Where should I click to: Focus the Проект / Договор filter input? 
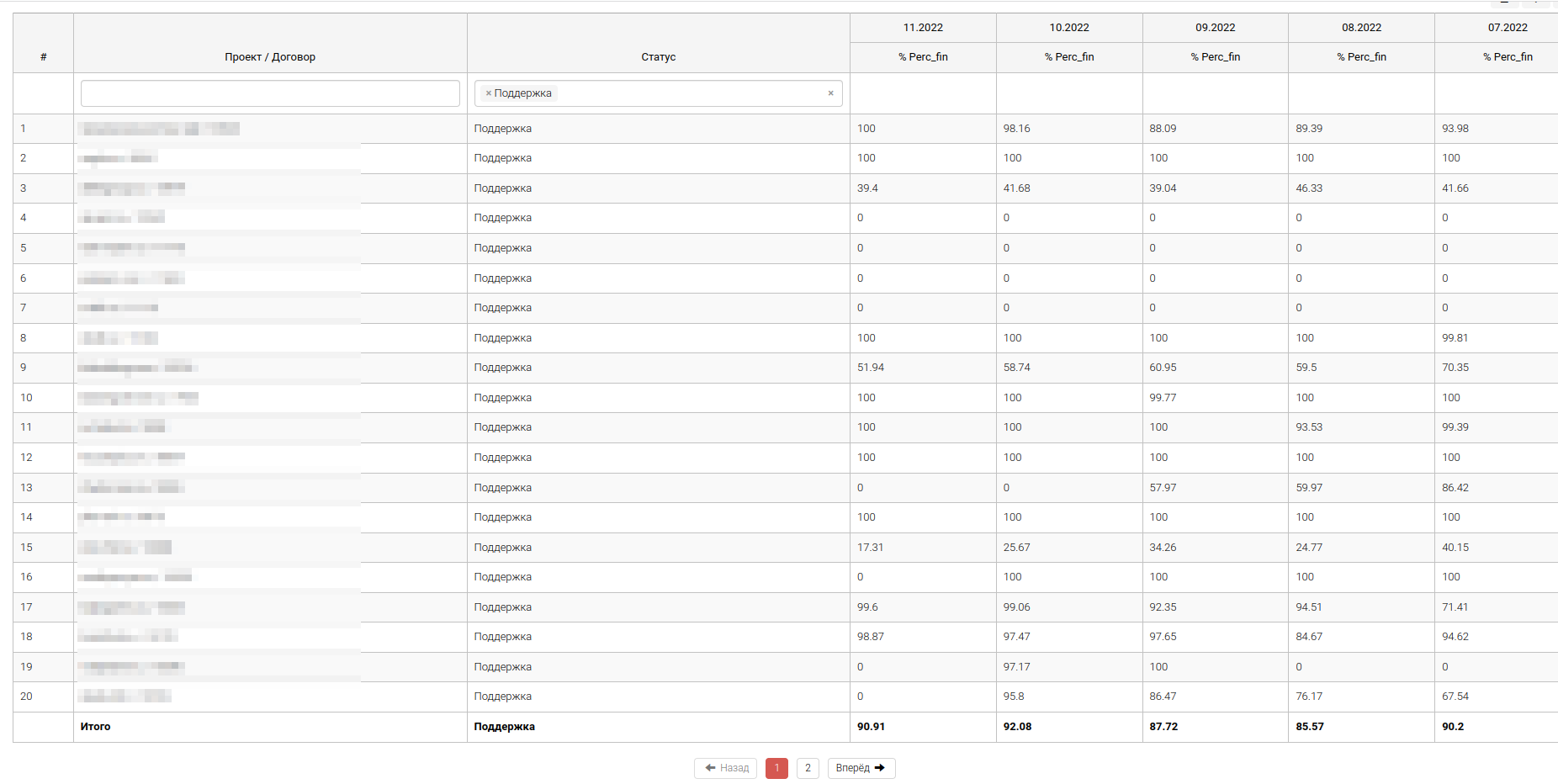point(270,93)
